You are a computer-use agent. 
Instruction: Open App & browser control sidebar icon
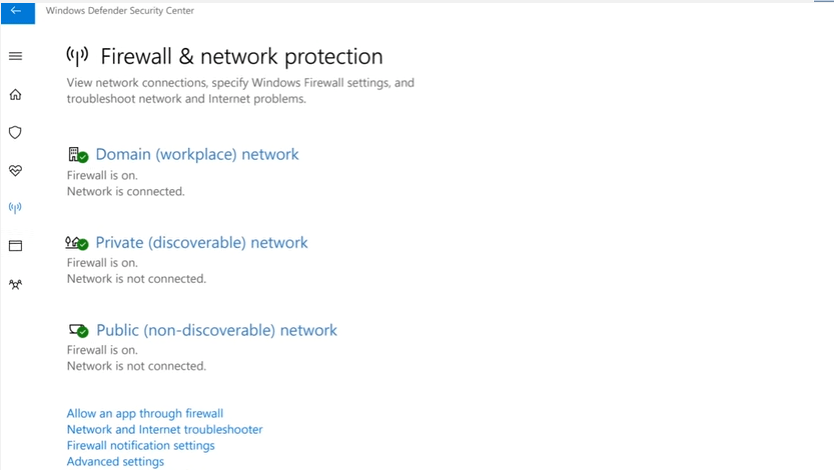[15, 246]
